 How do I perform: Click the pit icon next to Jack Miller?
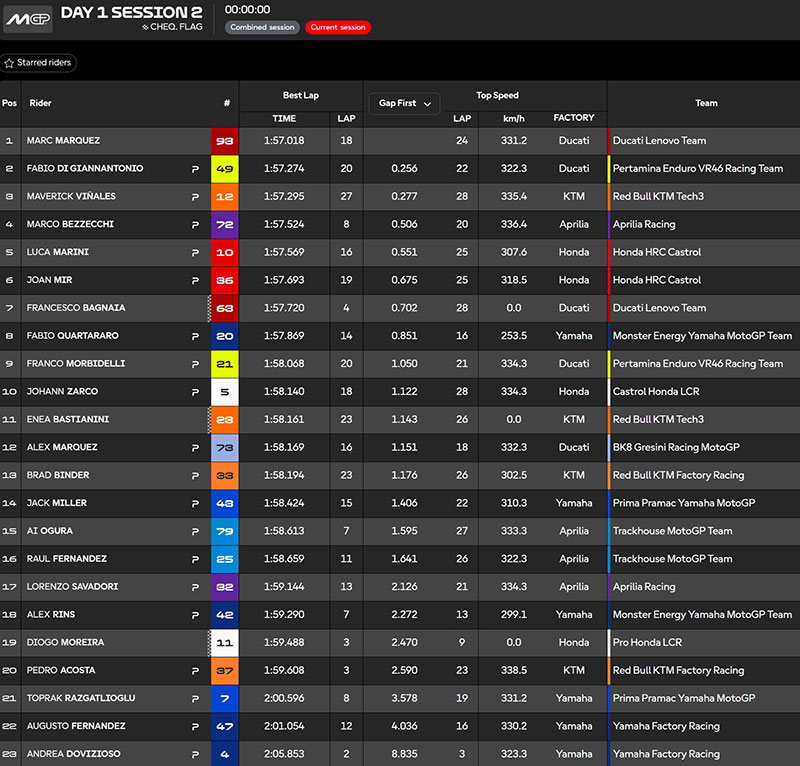point(195,504)
